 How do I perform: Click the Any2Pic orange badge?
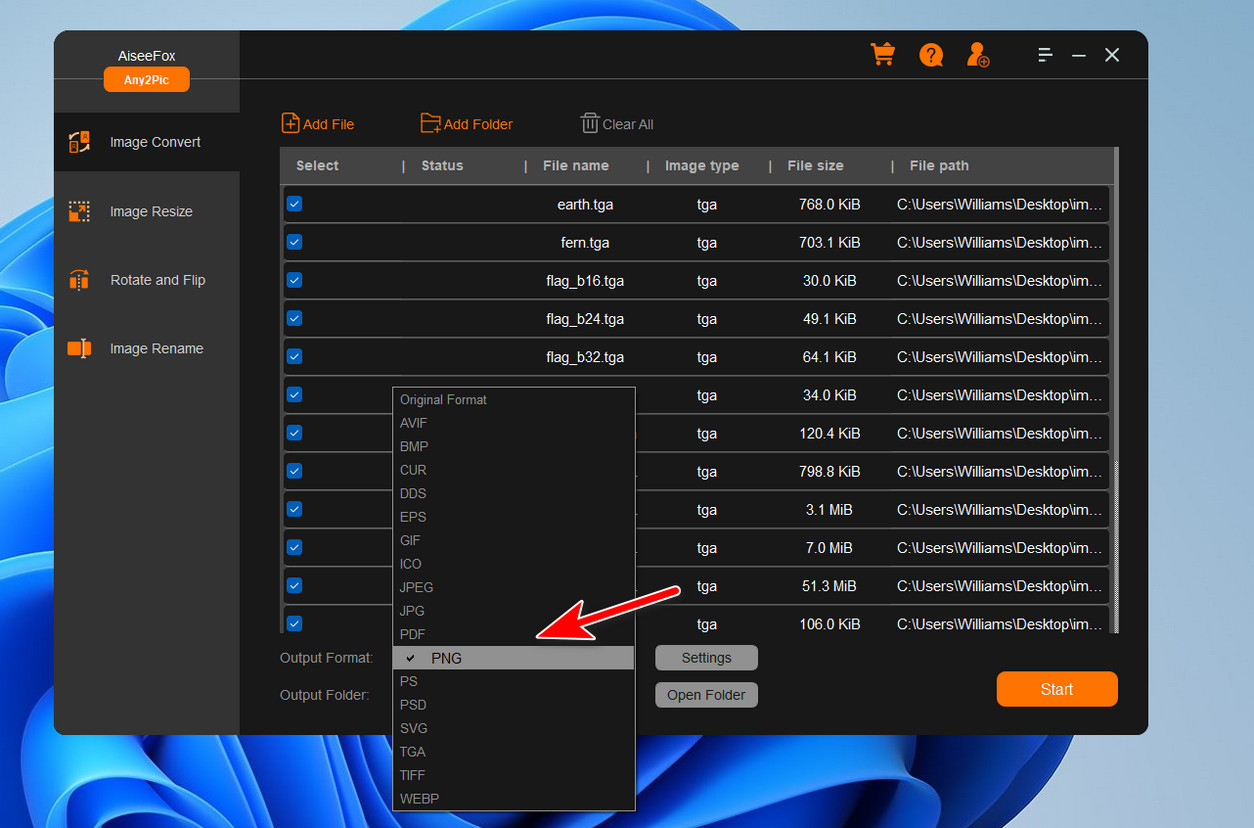pos(146,80)
